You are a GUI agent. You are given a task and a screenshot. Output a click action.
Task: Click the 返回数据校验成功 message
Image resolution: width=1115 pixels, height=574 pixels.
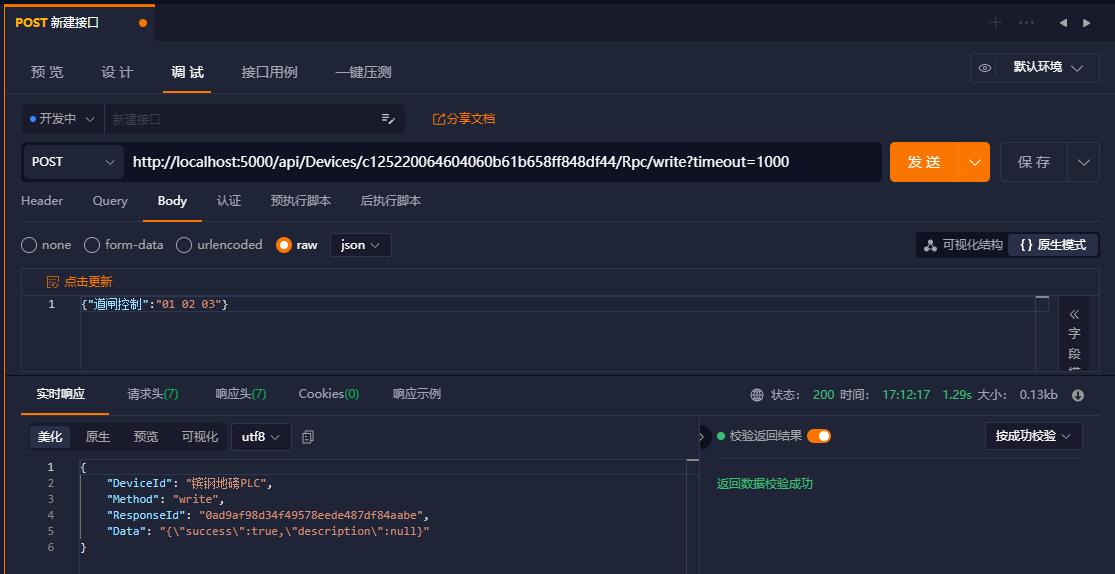tap(764, 484)
